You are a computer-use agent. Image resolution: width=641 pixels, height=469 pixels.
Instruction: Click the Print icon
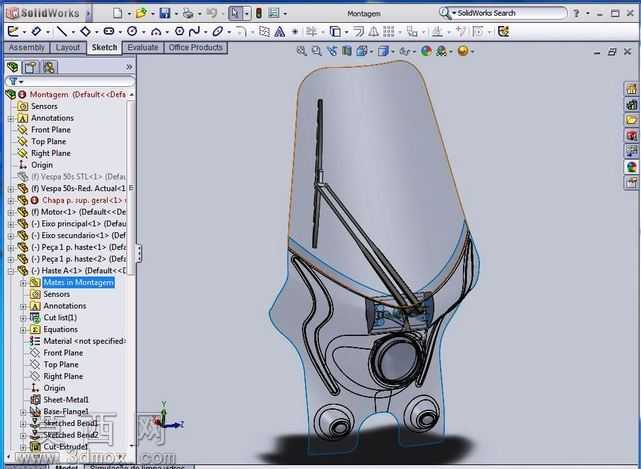[188, 13]
